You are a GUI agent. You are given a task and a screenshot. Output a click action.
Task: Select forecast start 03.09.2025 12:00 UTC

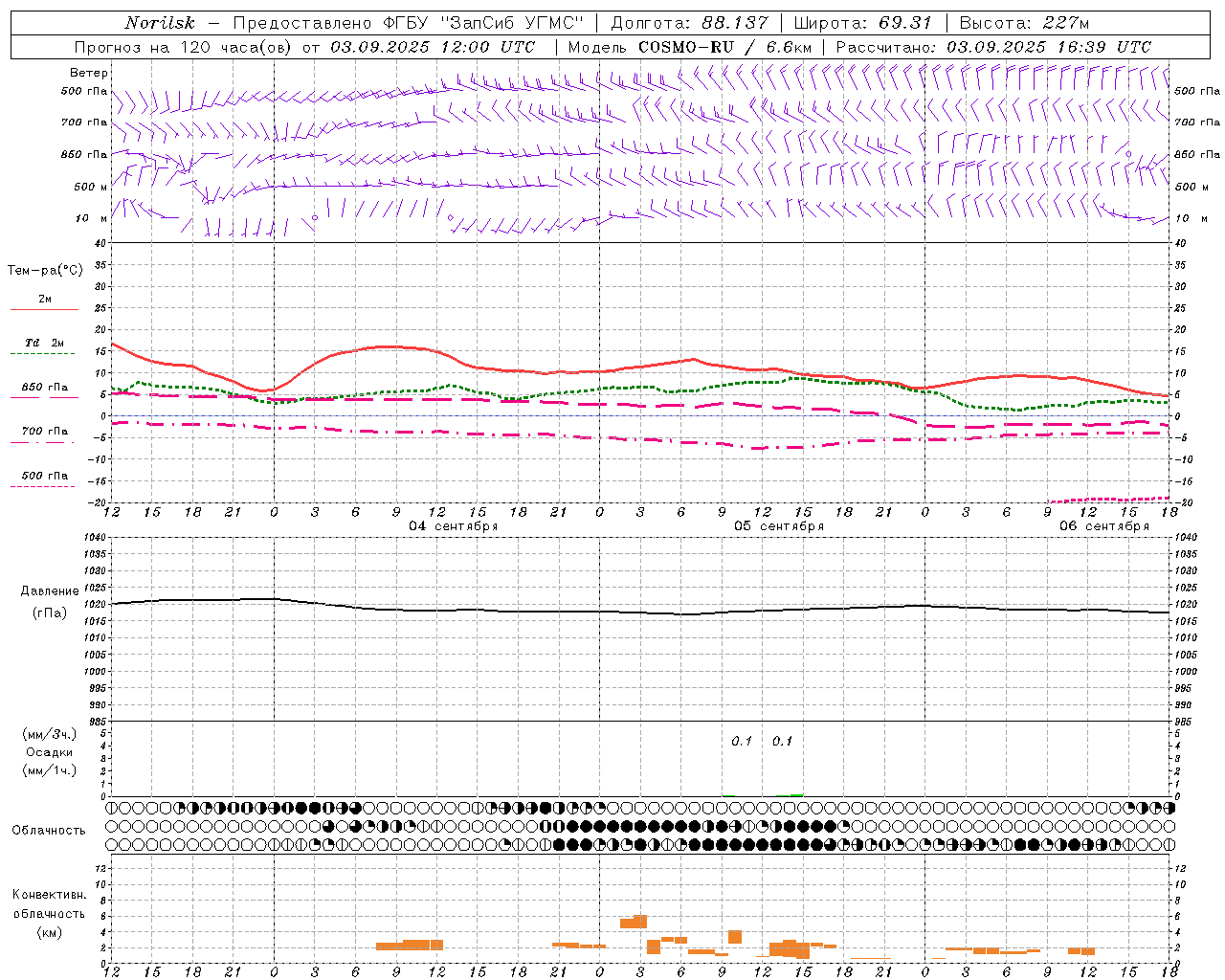point(433,47)
